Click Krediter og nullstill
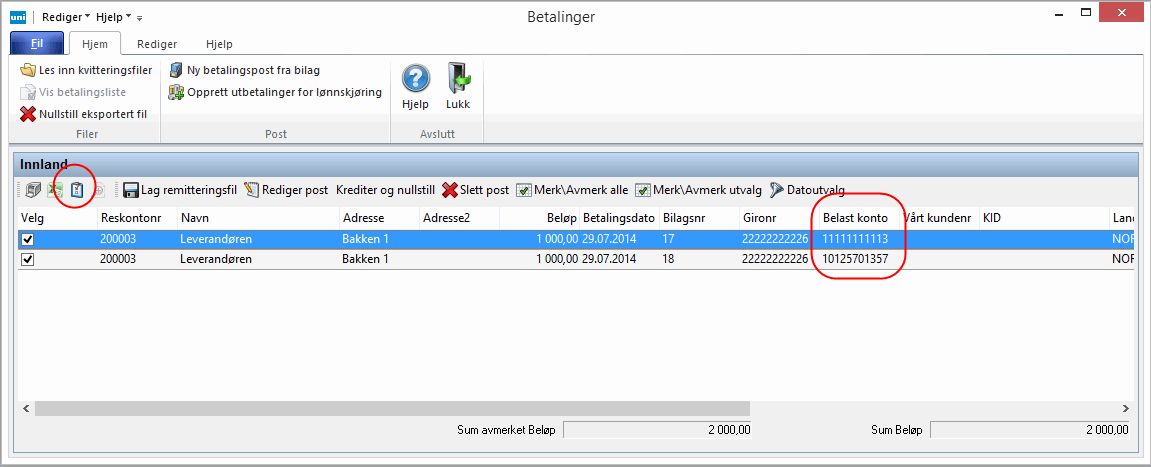Image resolution: width=1151 pixels, height=467 pixels. pos(385,189)
